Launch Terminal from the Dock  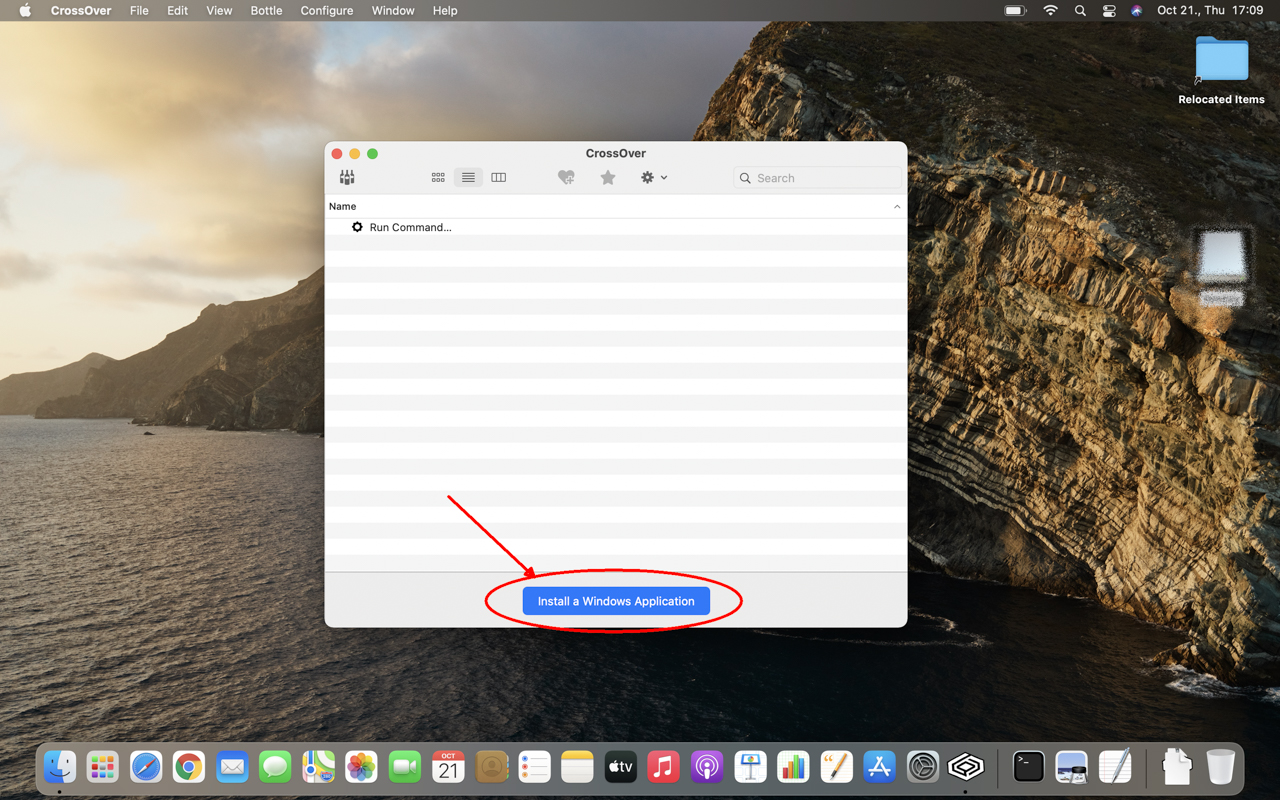1028,767
